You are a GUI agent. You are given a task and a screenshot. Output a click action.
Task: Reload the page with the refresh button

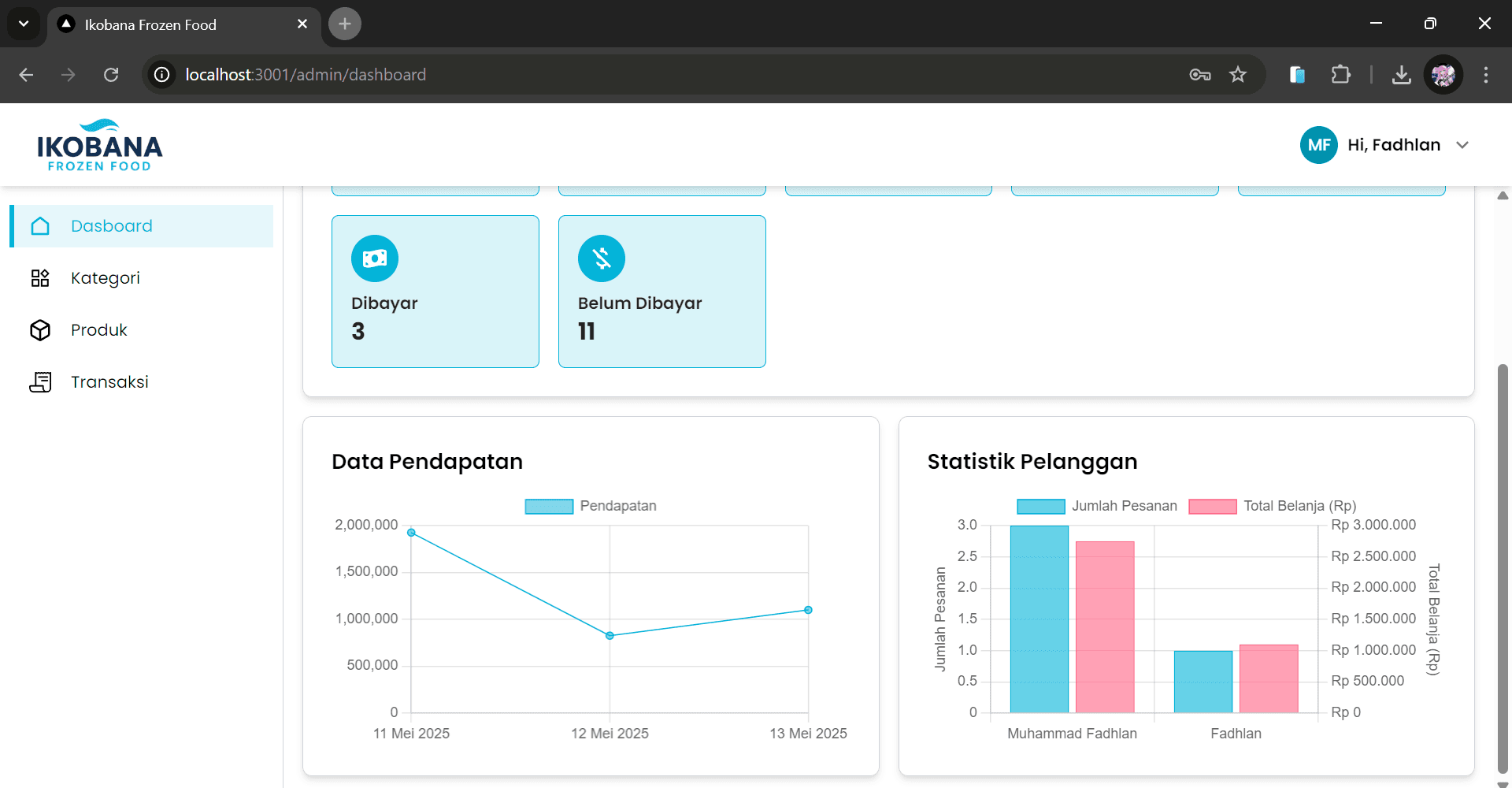tap(111, 75)
